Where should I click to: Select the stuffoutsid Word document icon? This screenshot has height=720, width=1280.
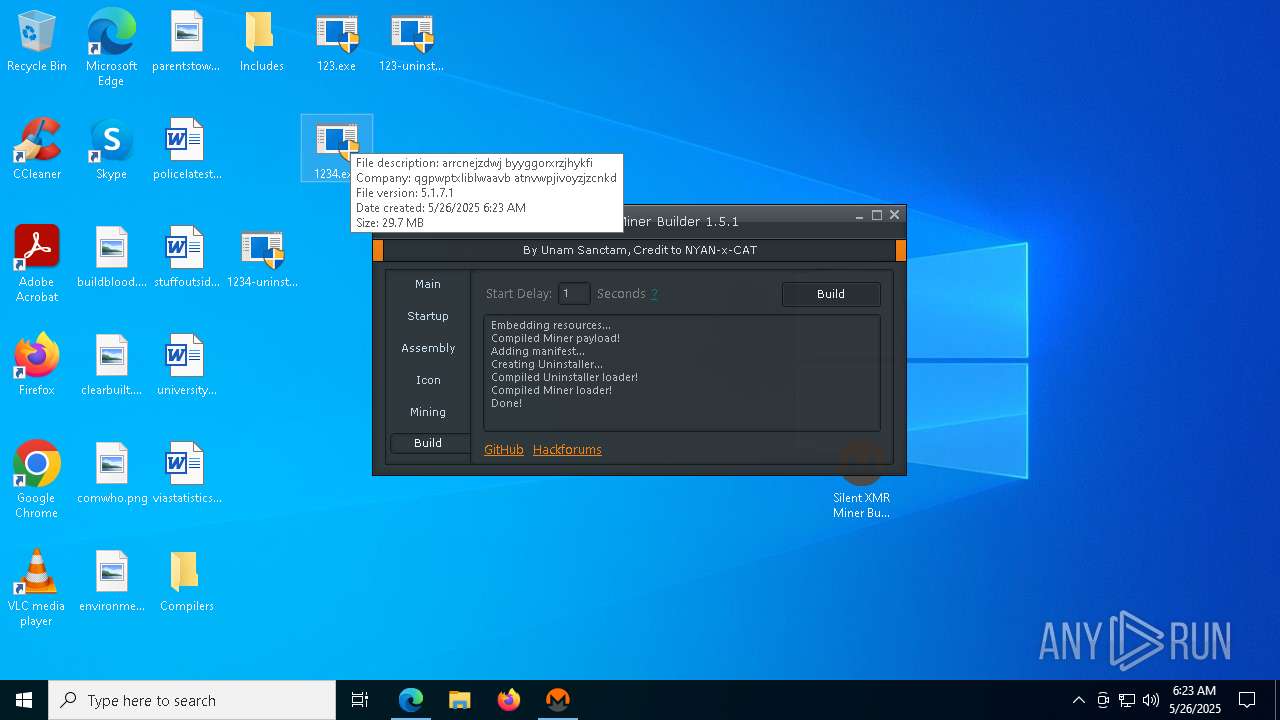coord(186,258)
